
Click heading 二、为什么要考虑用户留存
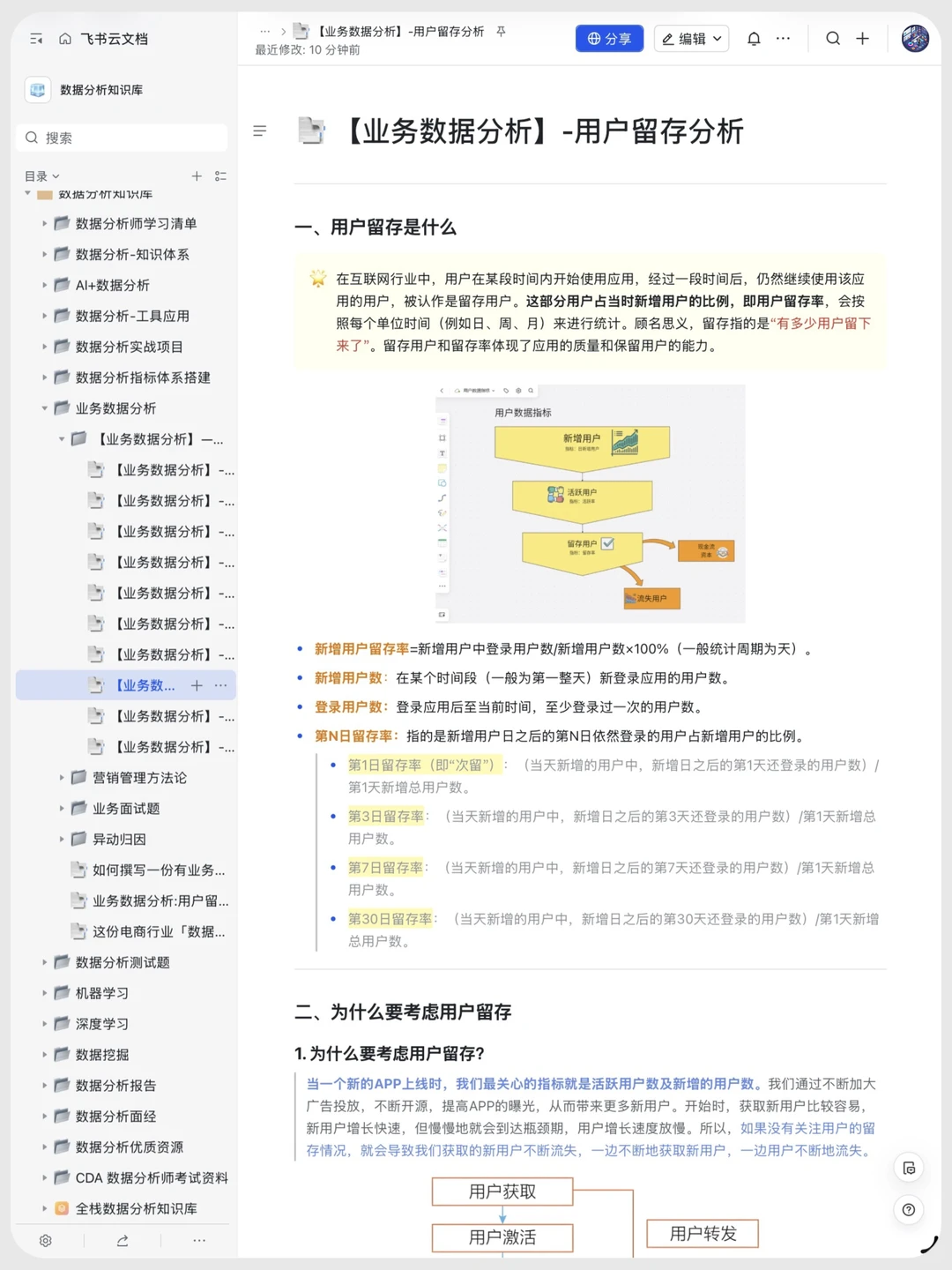(403, 1012)
